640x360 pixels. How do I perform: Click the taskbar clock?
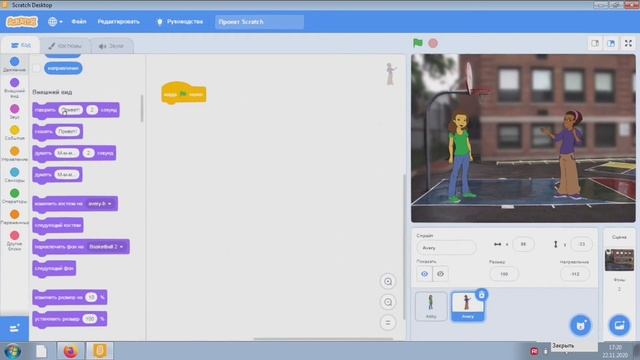coord(615,351)
